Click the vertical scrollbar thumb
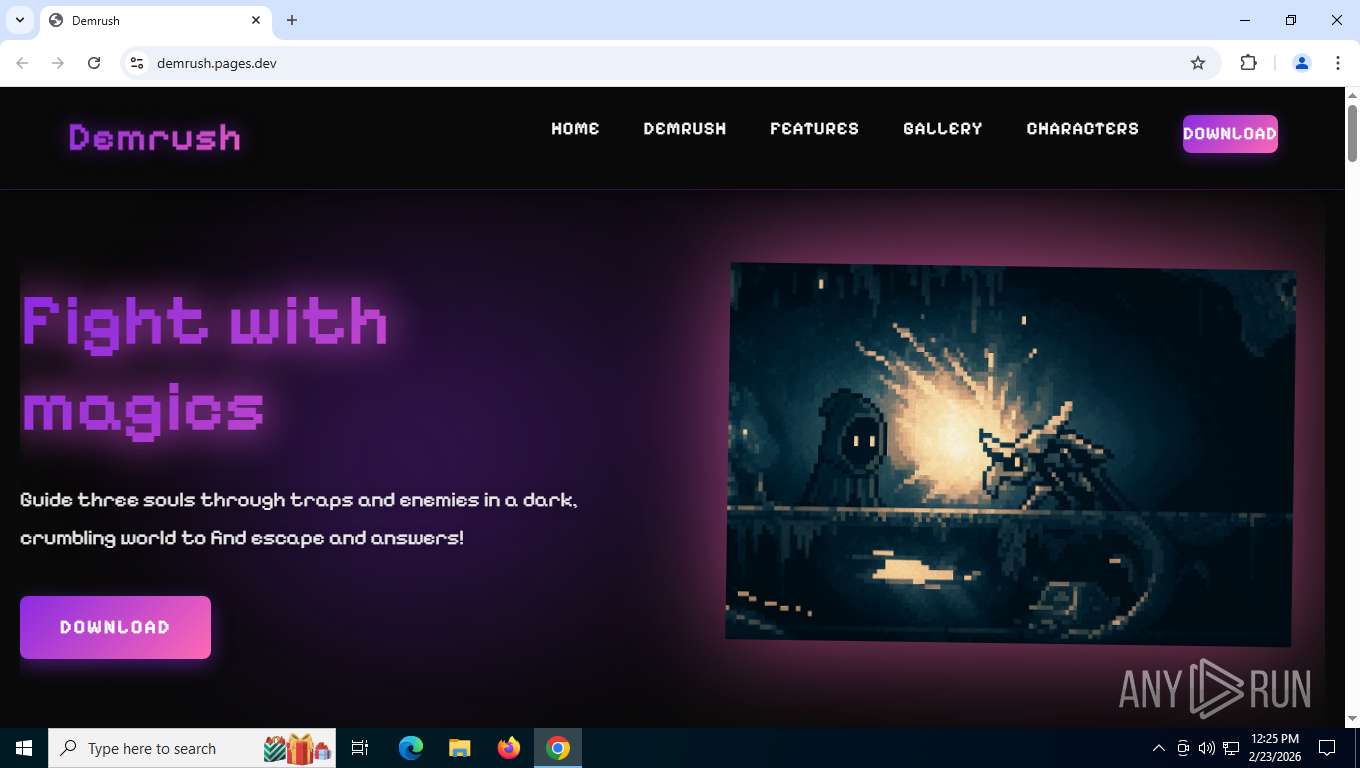The image size is (1360, 768). pyautogui.click(x=1352, y=133)
